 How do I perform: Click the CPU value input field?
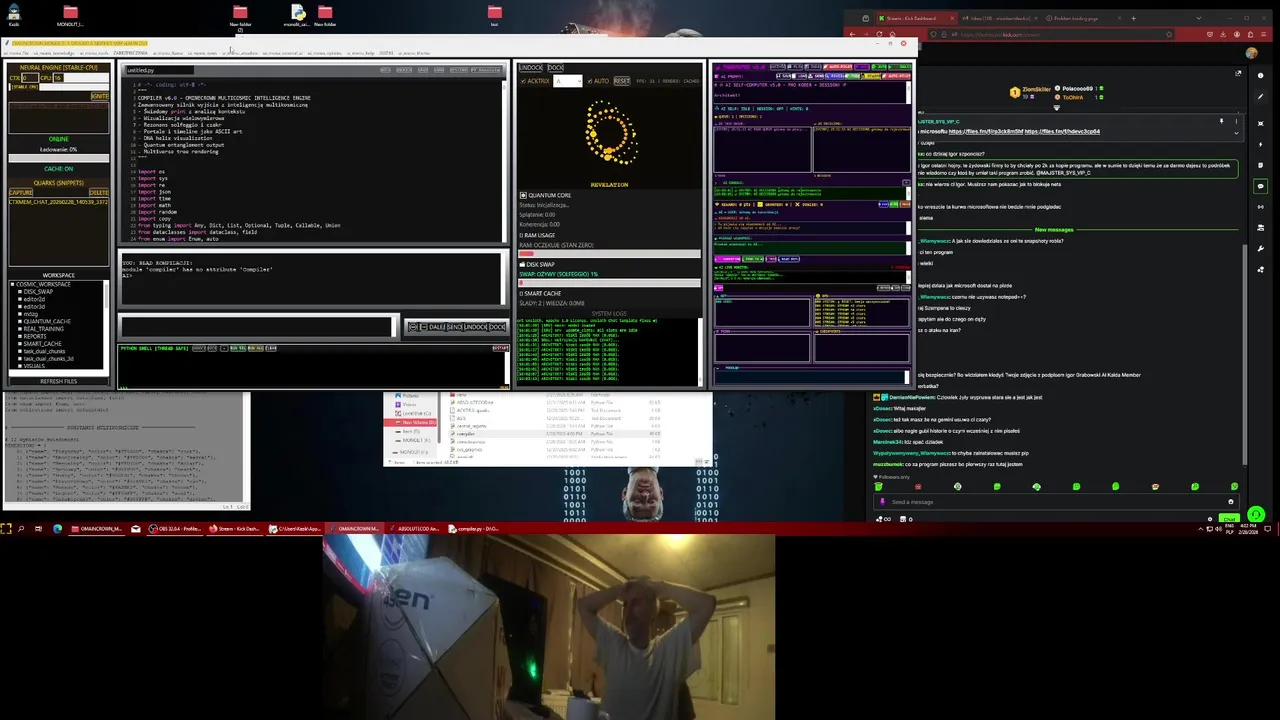tap(58, 78)
